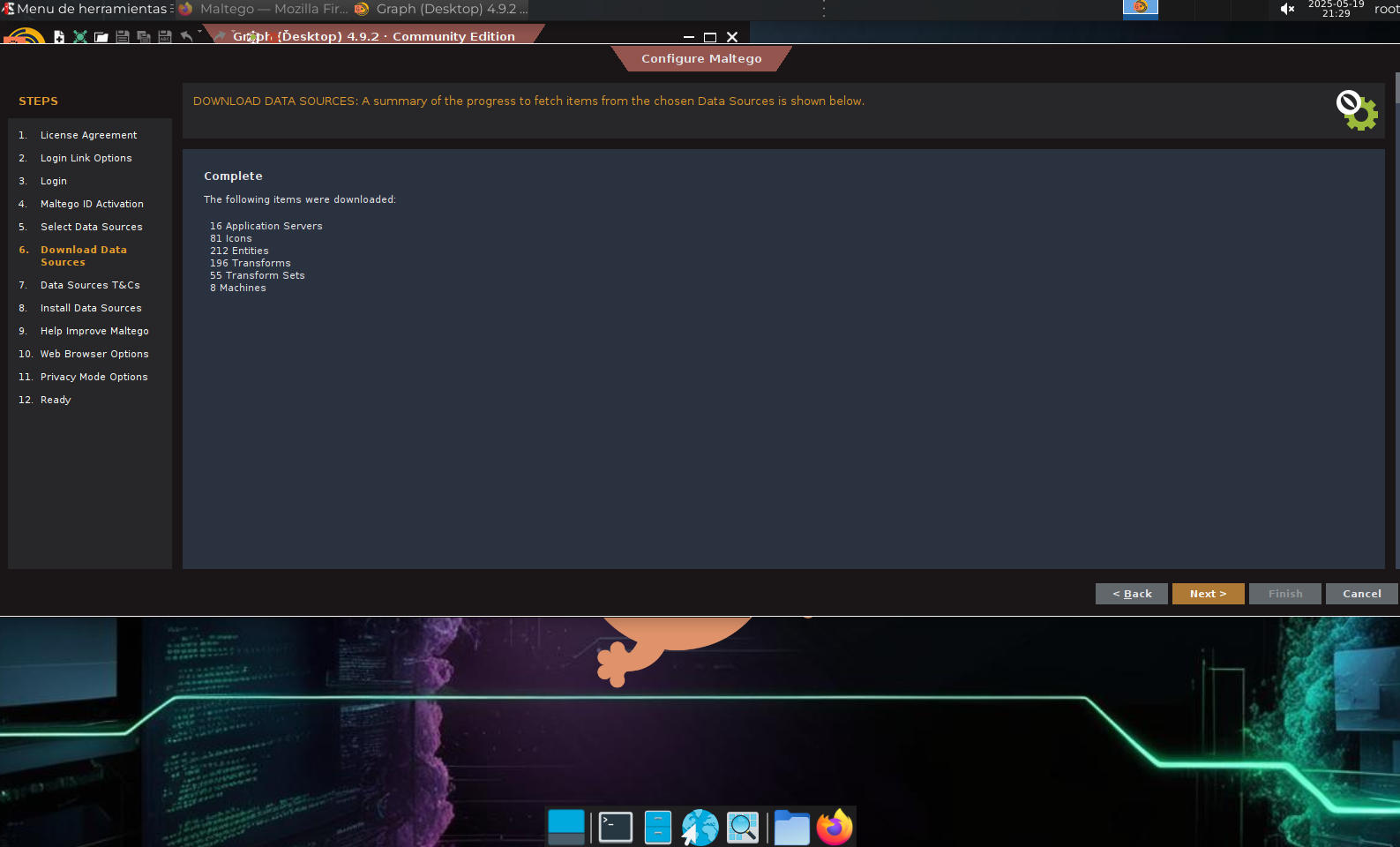Screen dimensions: 1400x847
Task: Click the date and time clock
Action: click(x=1336, y=9)
